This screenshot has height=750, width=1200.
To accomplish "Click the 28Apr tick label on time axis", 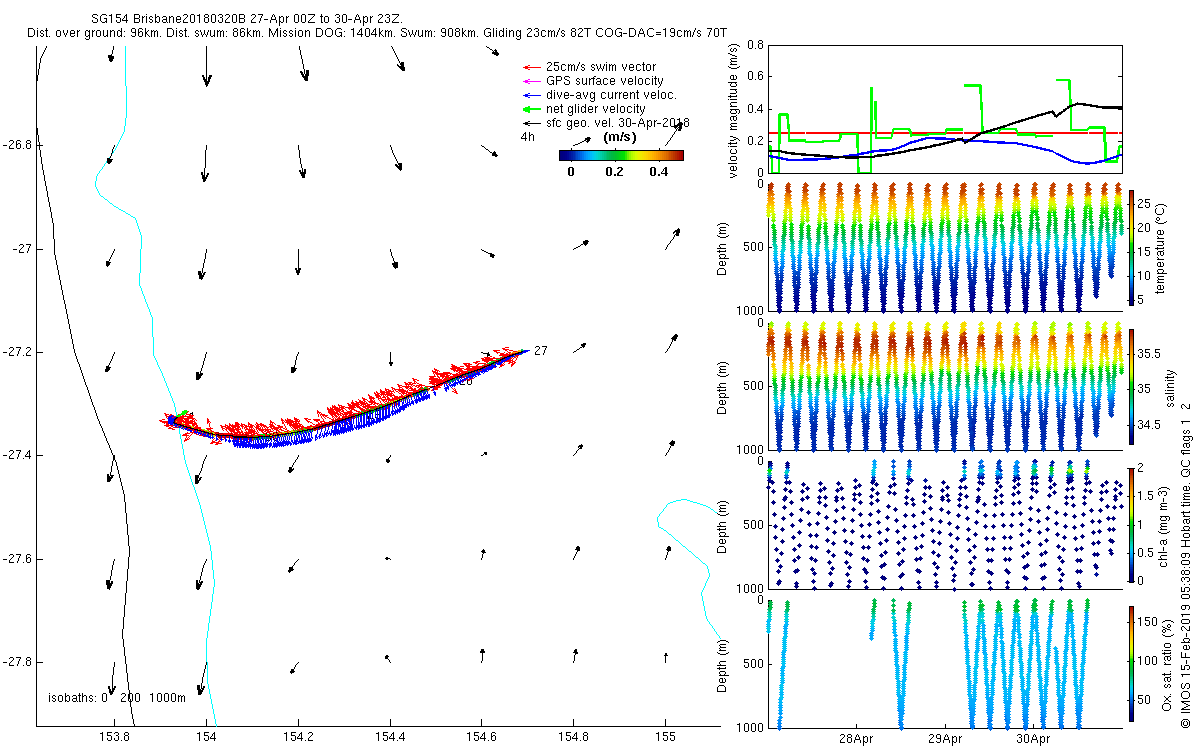I will click(x=857, y=741).
